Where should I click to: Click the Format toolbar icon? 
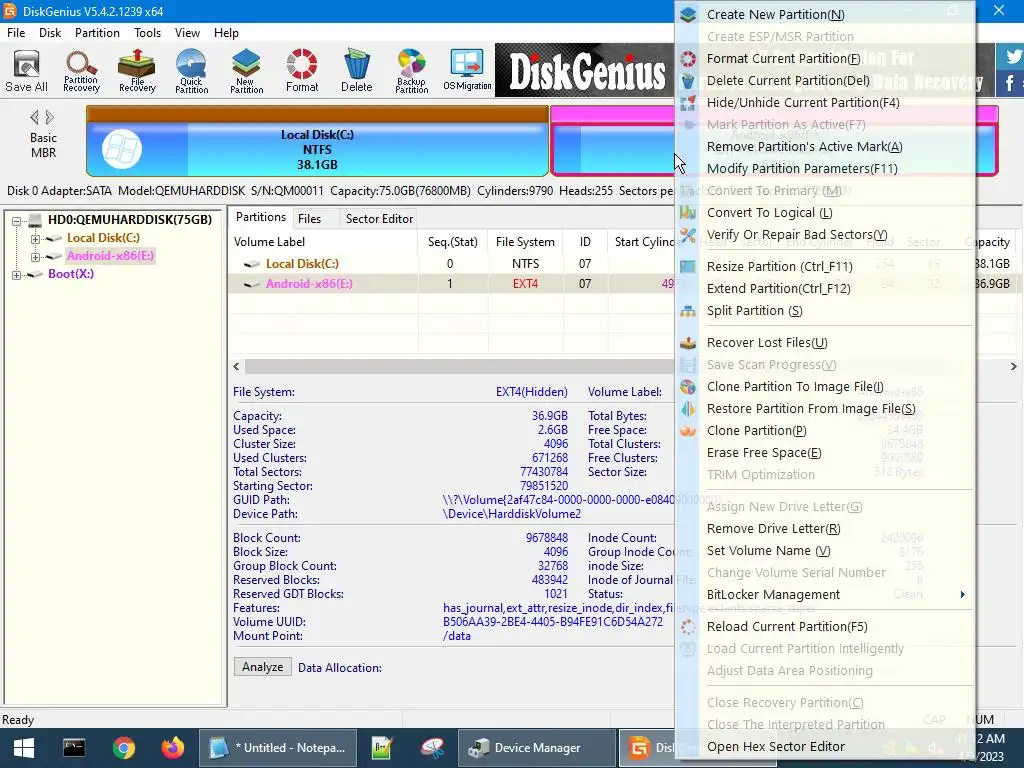302,71
